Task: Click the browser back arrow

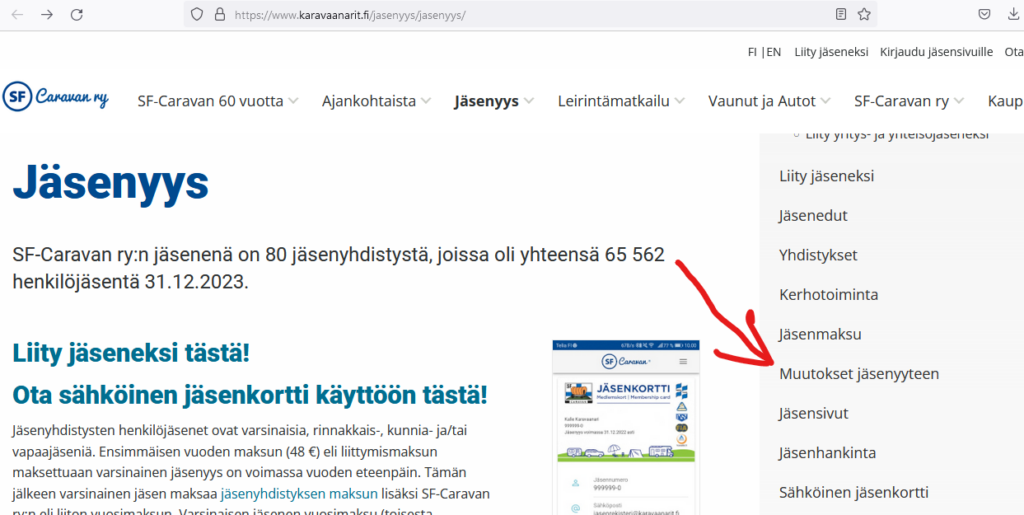Action: [x=17, y=15]
